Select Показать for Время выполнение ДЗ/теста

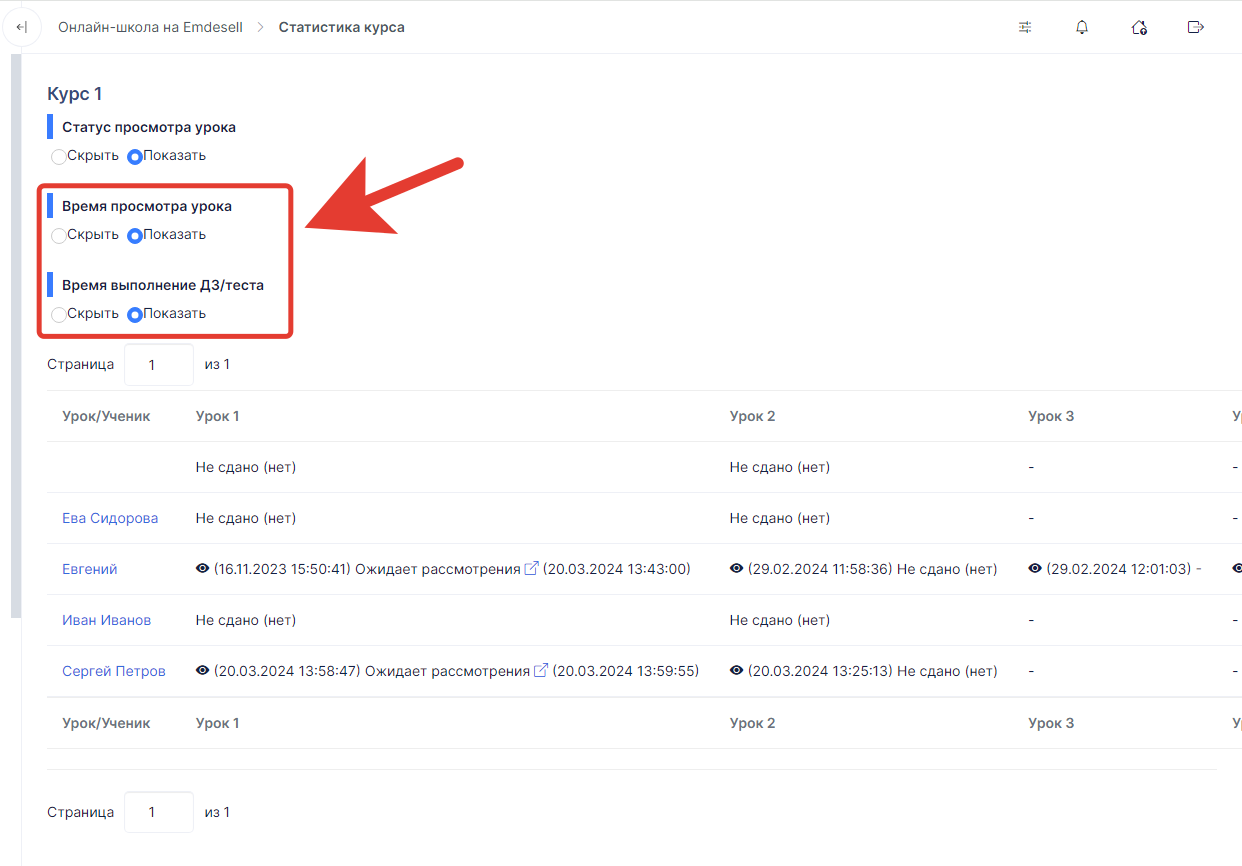point(135,314)
